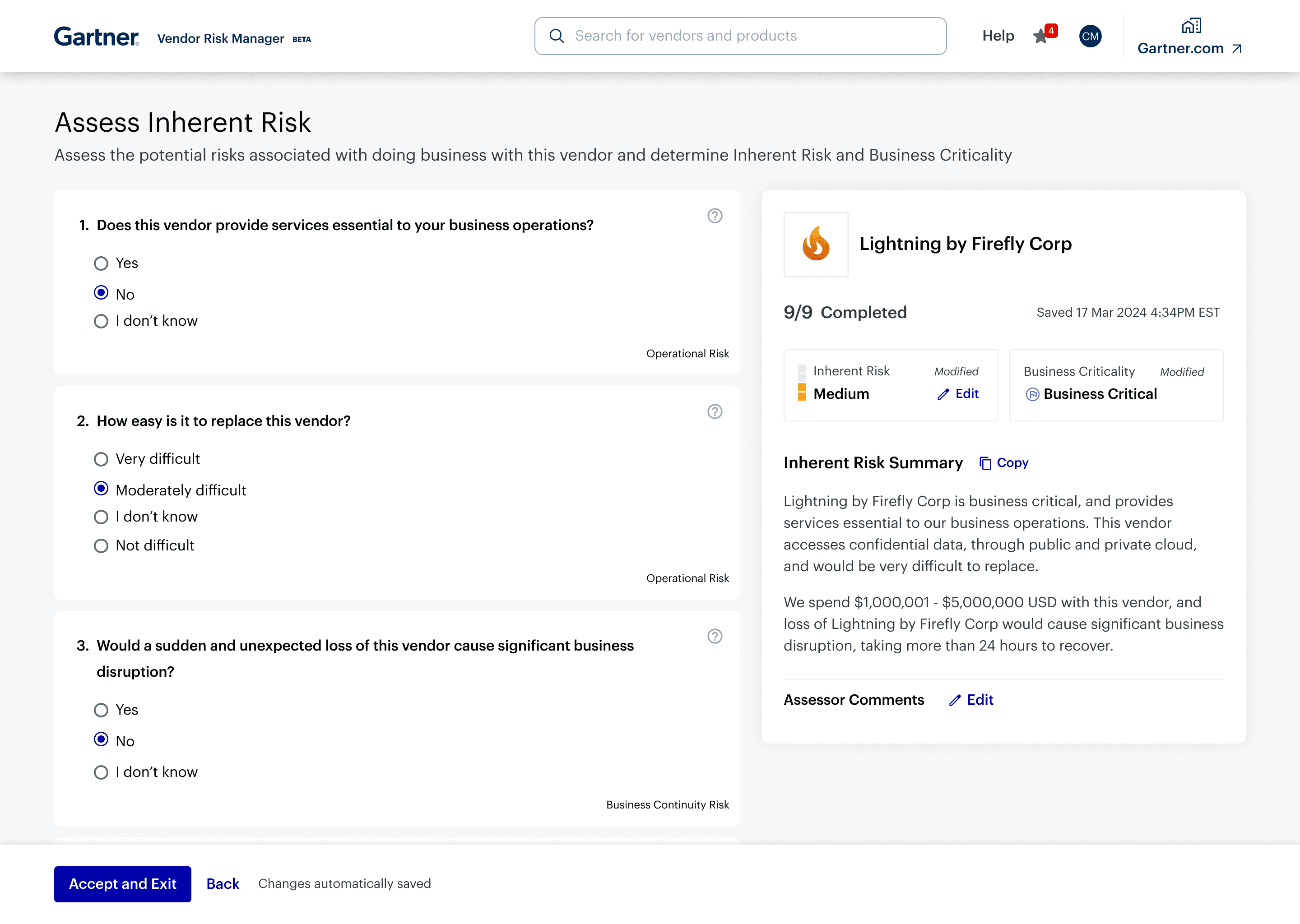Screen dimensions: 1300x924
Task: Click the Business Critical criticality value
Action: click(1100, 394)
